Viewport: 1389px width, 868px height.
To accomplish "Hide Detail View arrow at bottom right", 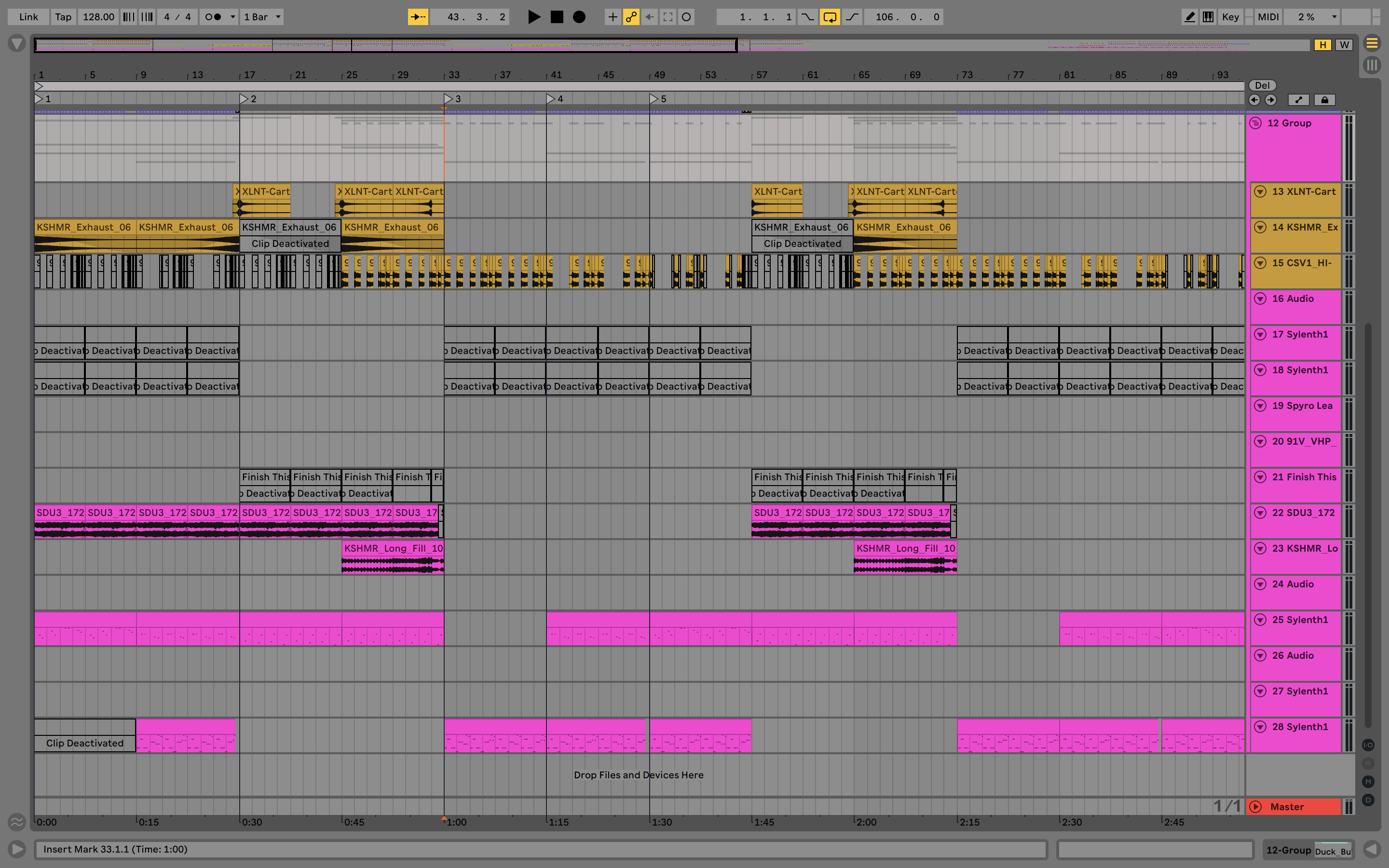I will (x=1372, y=849).
